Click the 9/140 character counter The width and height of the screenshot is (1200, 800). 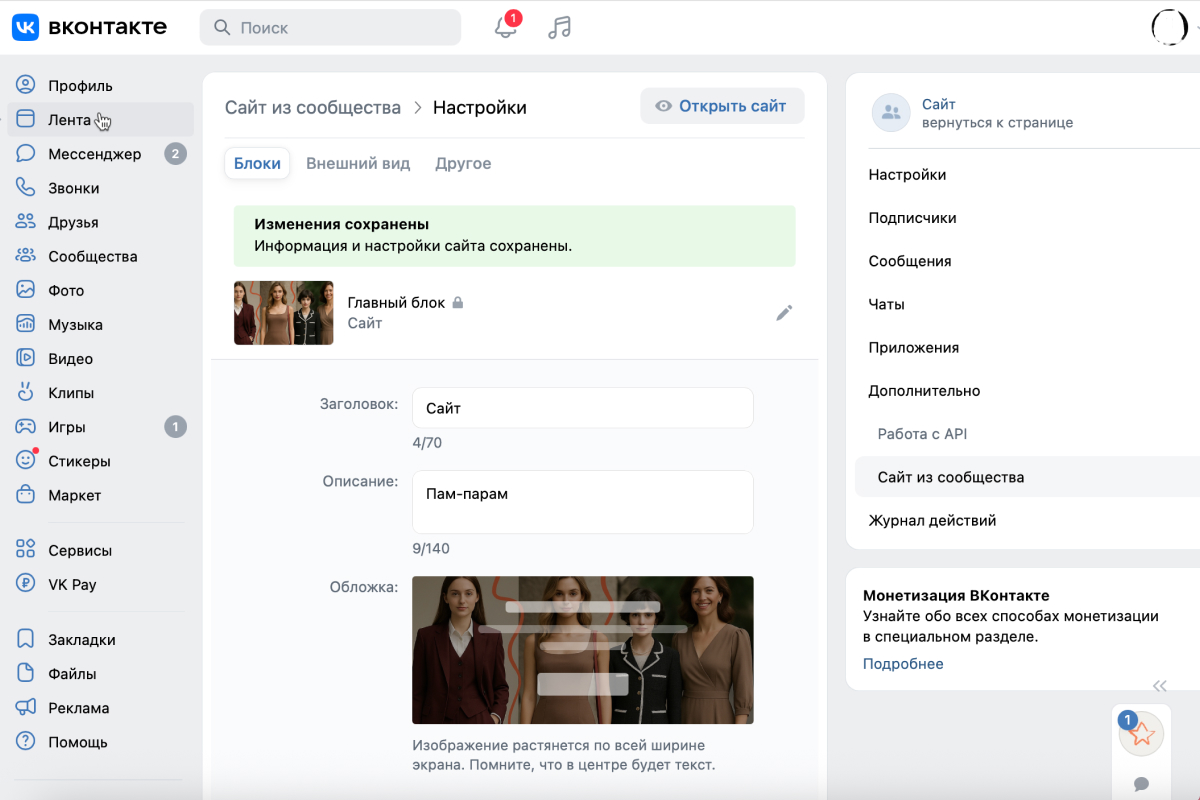click(431, 548)
